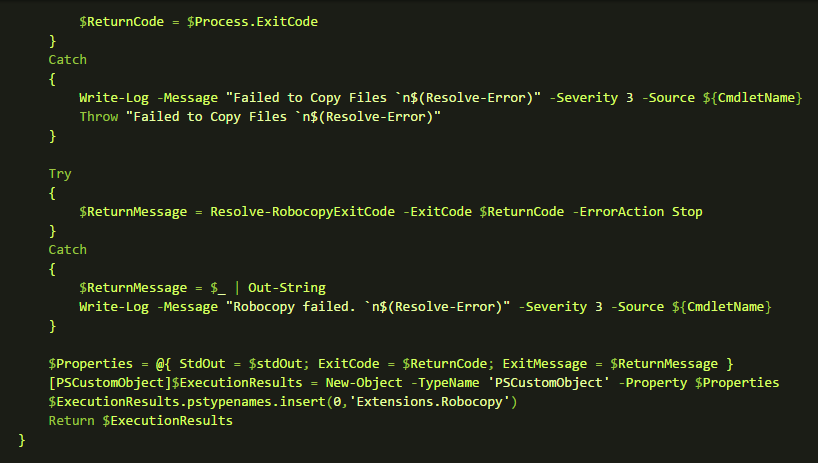Click Resolve-RobocopyExitCode function call
The height and width of the screenshot is (463, 818).
pos(303,212)
